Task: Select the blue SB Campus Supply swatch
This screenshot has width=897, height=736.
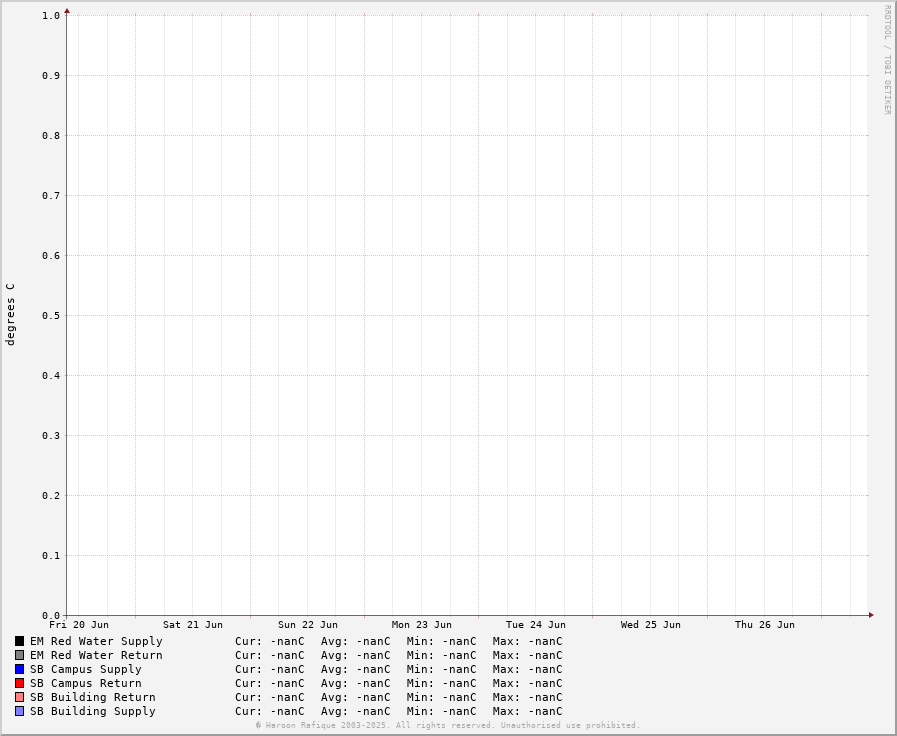Action: 19,669
